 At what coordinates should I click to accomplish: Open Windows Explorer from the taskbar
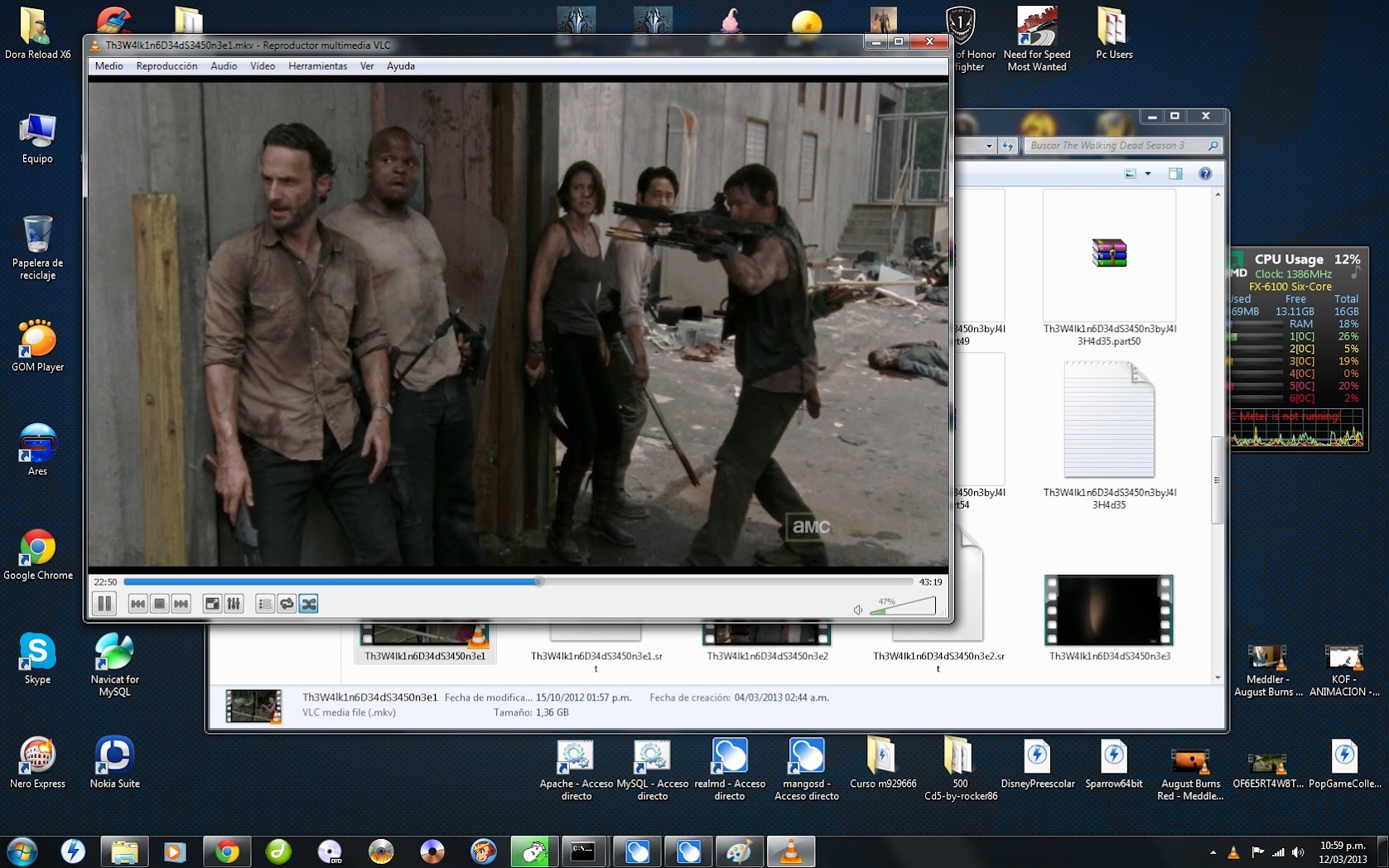[124, 851]
